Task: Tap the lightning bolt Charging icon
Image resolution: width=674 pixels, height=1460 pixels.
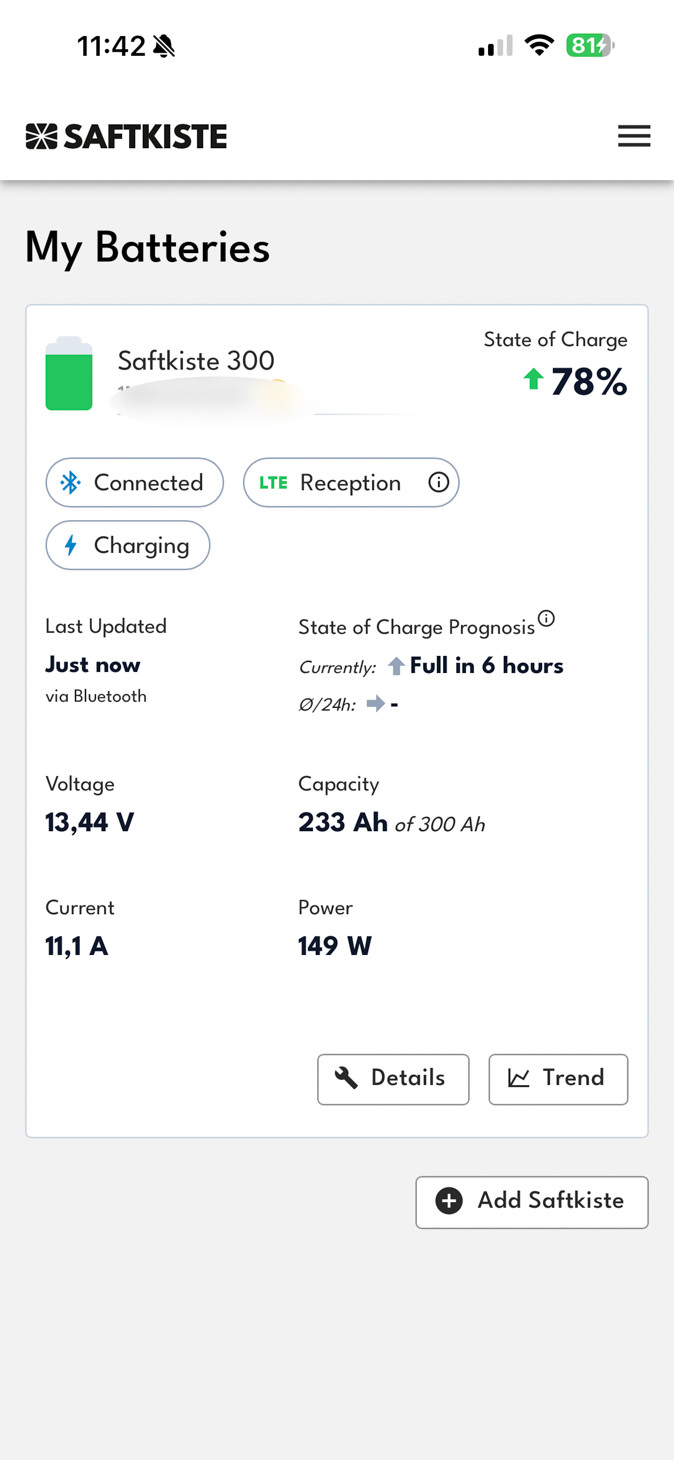Action: pos(70,546)
